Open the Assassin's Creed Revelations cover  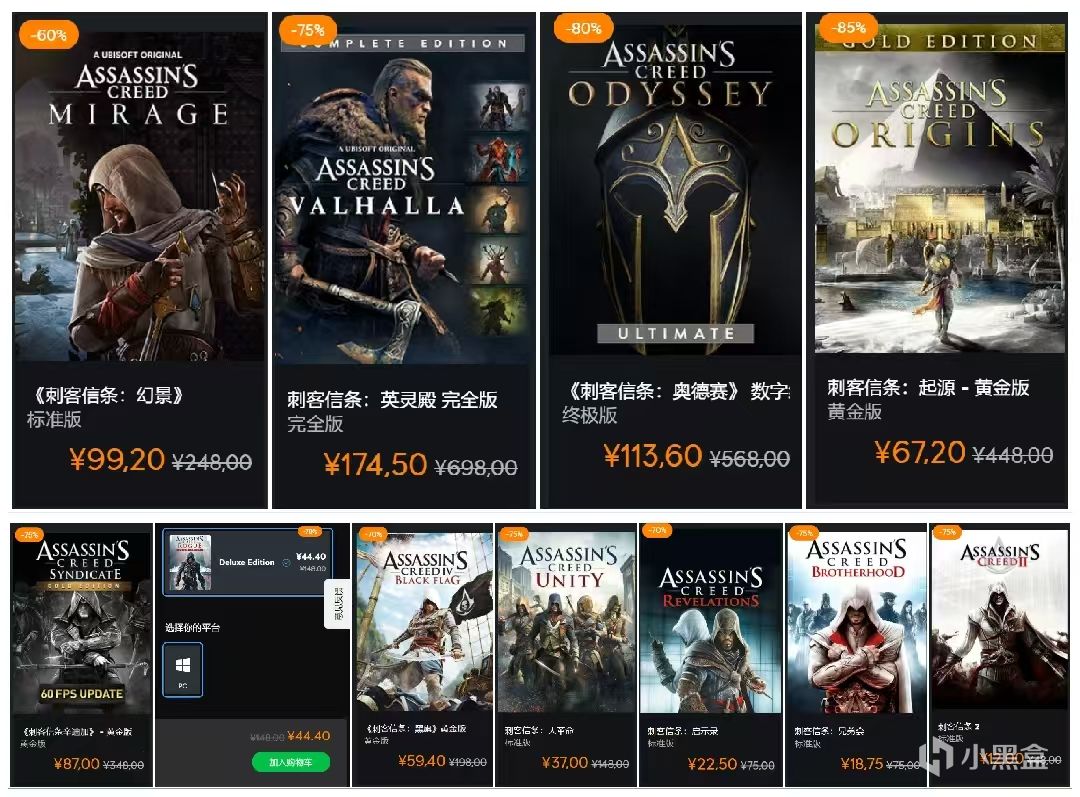(710, 622)
